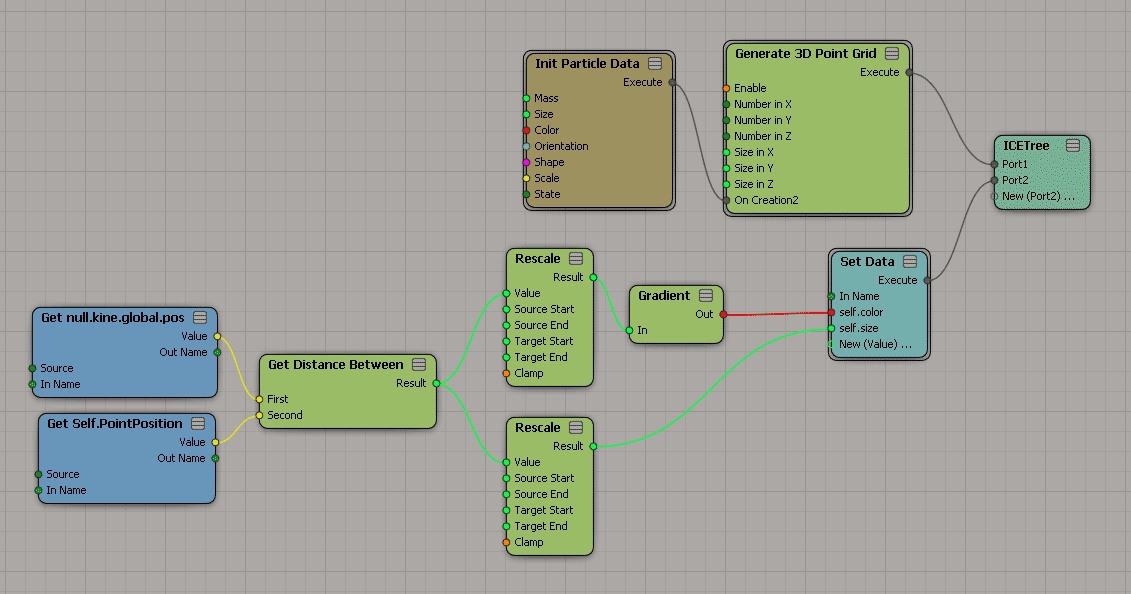
Task: Click the Clamp port on upper Rescale
Action: point(506,373)
